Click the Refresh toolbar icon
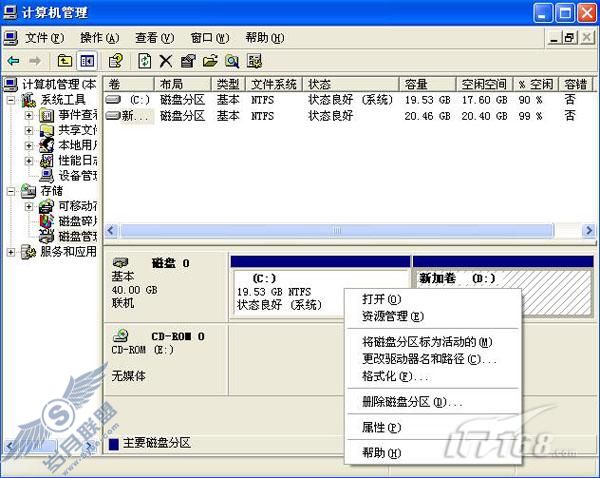600x478 pixels. pyautogui.click(x=145, y=61)
